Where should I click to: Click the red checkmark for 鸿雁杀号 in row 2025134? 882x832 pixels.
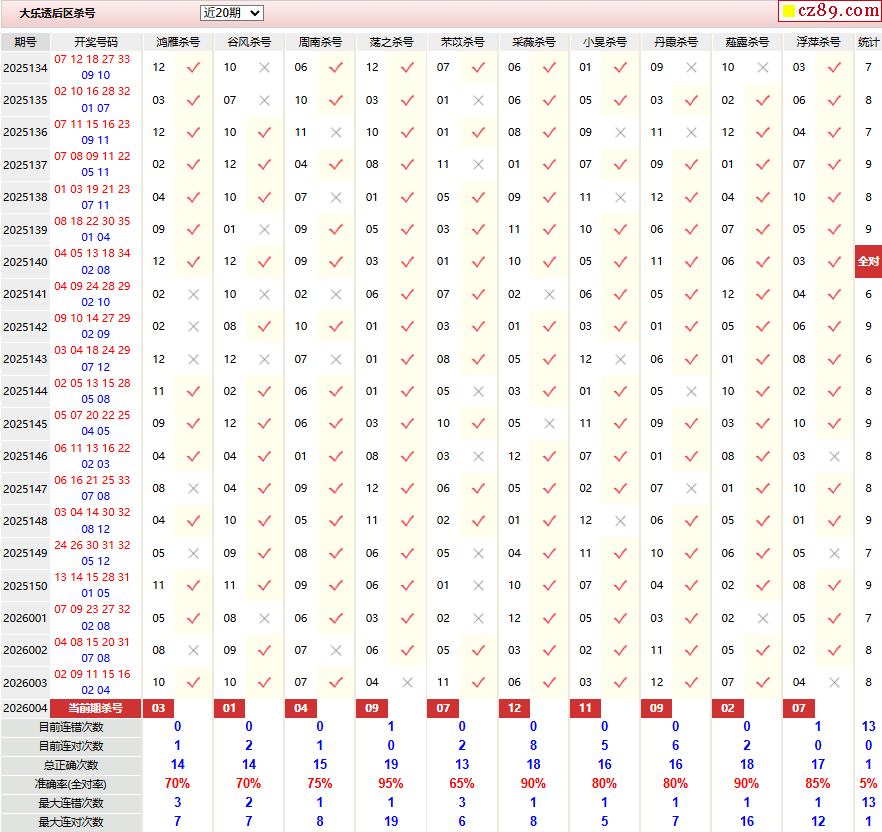pyautogui.click(x=193, y=67)
